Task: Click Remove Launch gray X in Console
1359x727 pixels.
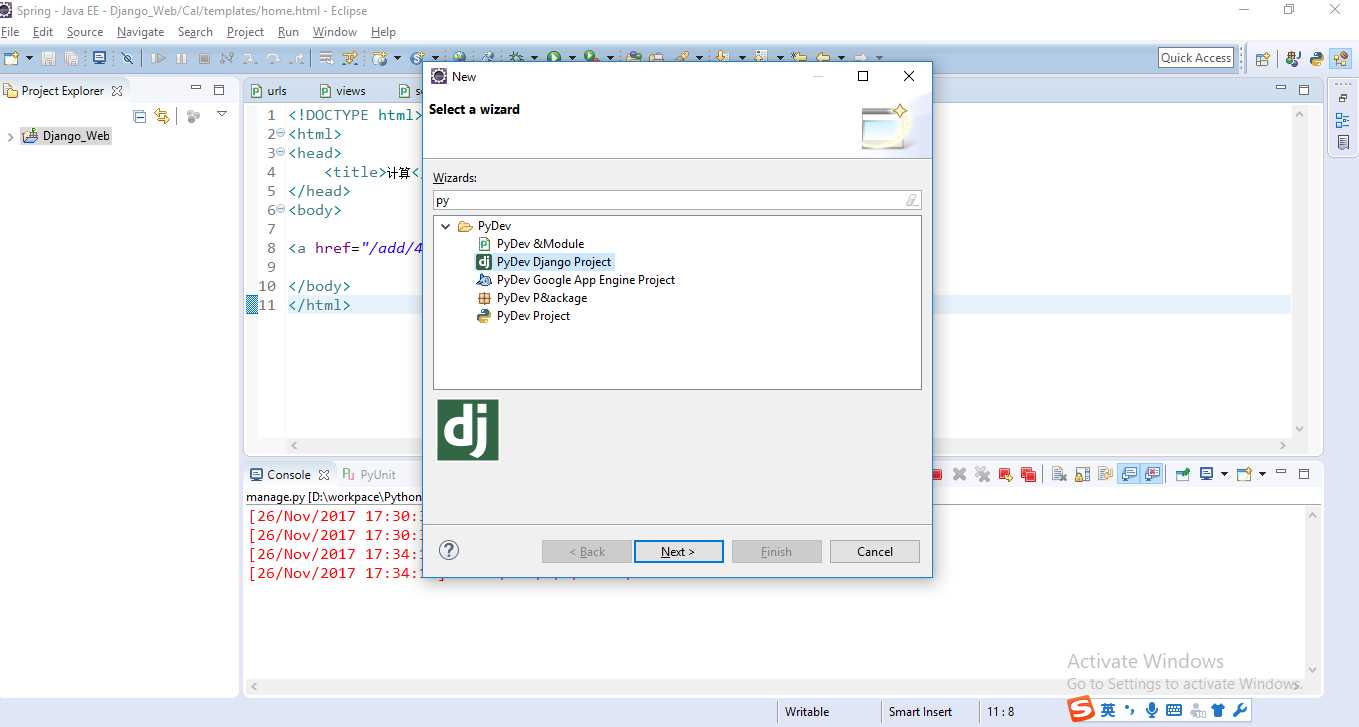Action: 959,474
